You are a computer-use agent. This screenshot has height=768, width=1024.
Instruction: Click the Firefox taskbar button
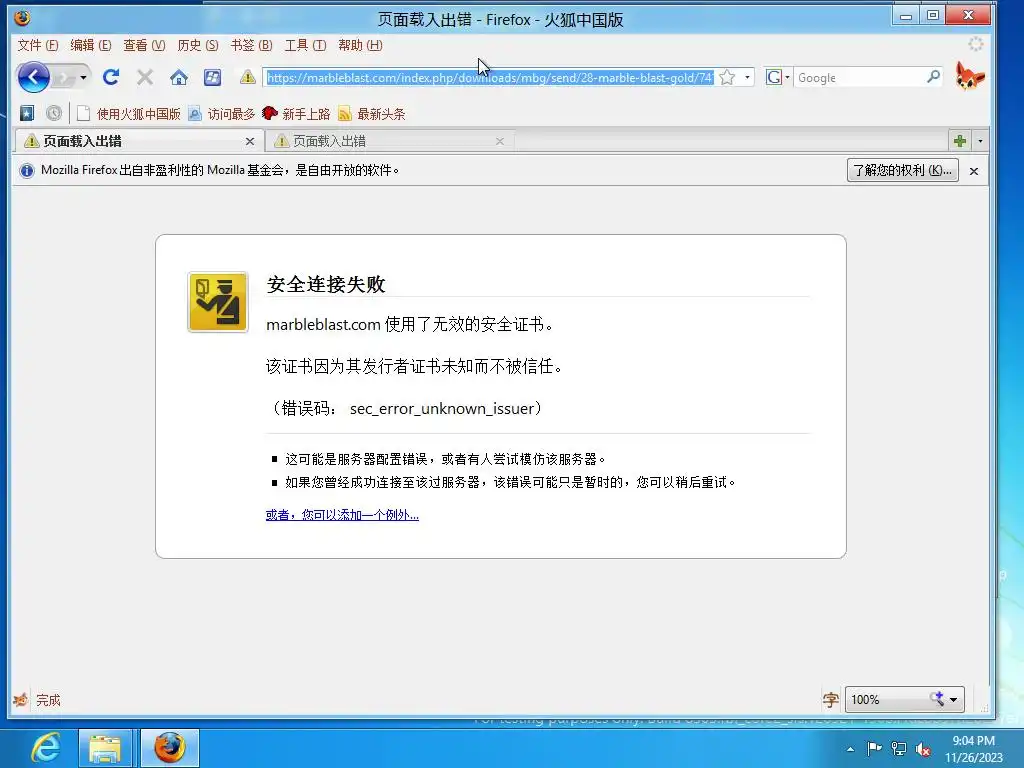tap(170, 748)
